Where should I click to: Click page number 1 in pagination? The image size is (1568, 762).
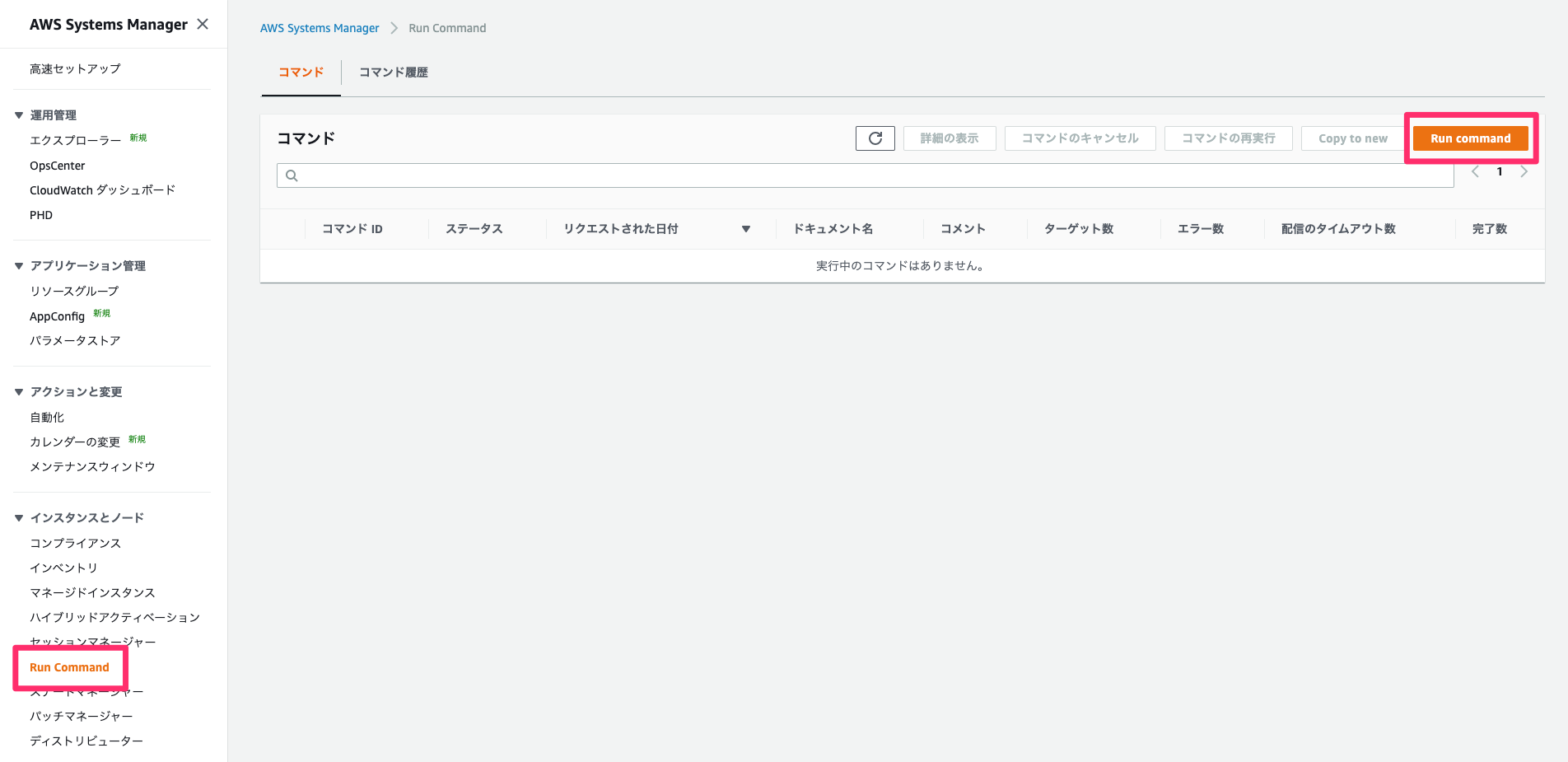(1500, 171)
